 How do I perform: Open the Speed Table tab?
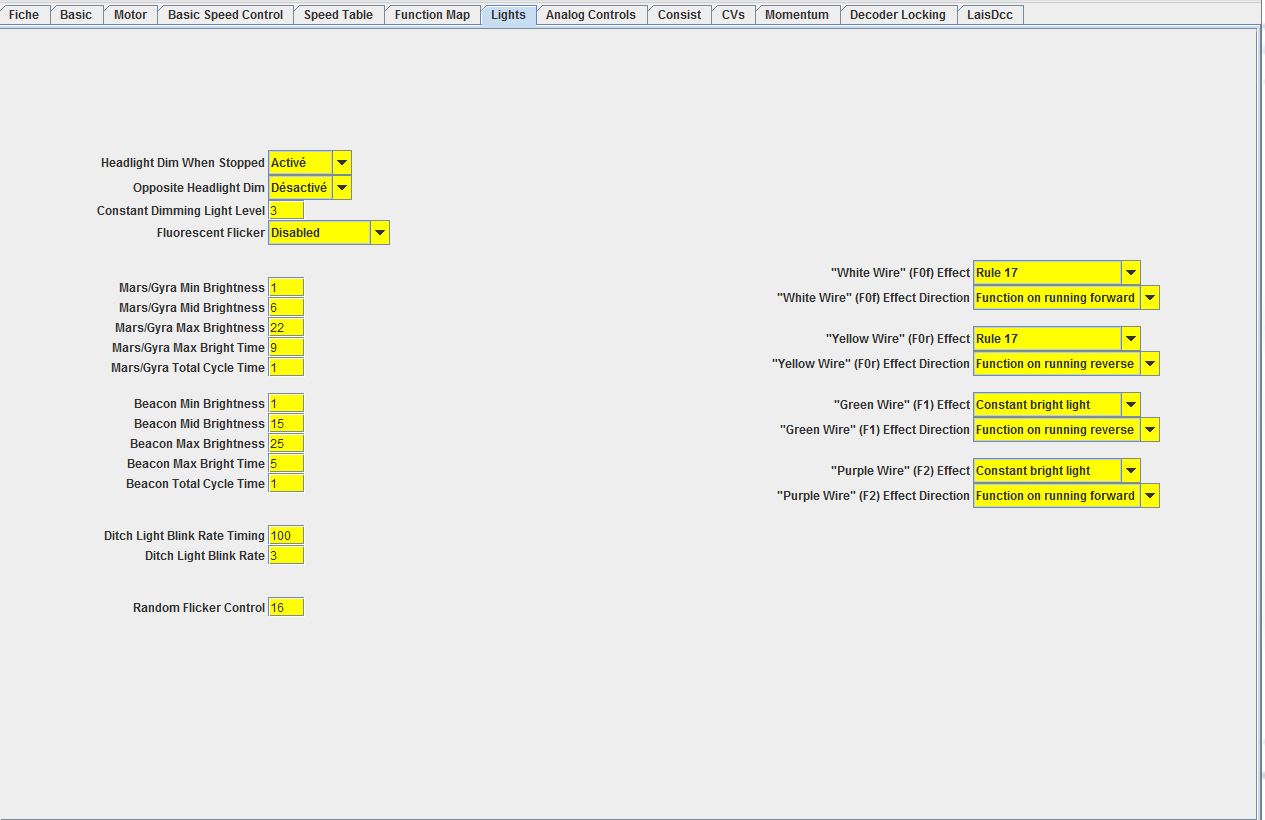(x=338, y=15)
